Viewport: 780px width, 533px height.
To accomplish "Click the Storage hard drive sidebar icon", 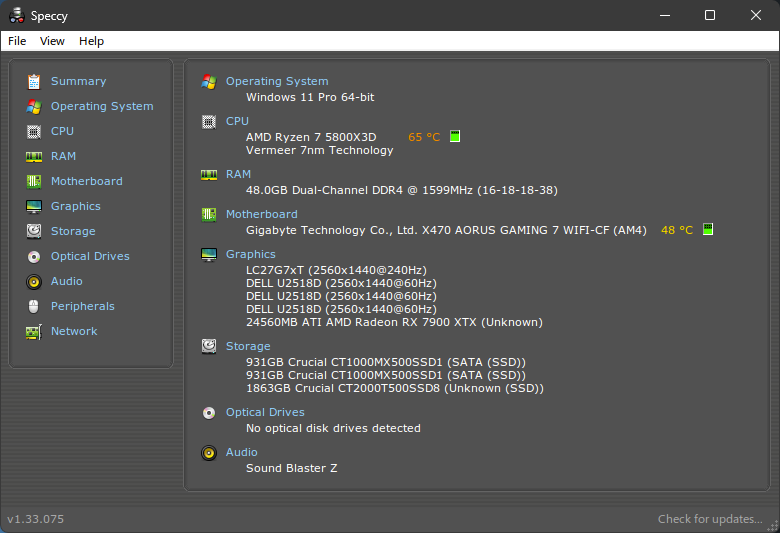I will tap(34, 231).
